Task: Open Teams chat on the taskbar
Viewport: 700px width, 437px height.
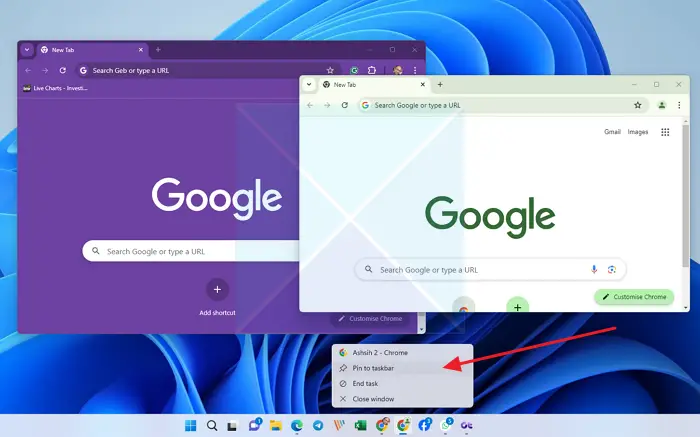Action: (254, 425)
